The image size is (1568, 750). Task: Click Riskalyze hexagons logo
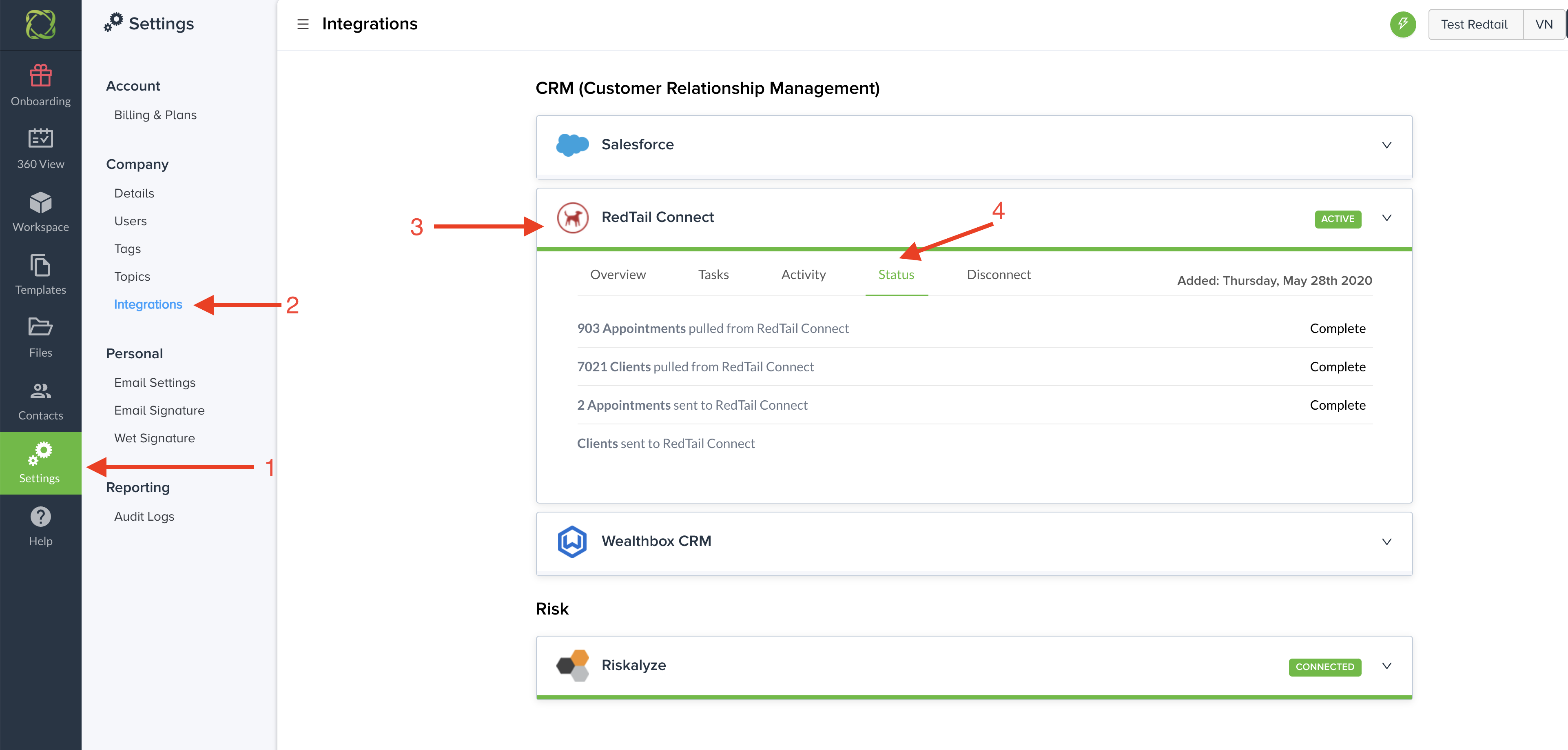point(572,666)
